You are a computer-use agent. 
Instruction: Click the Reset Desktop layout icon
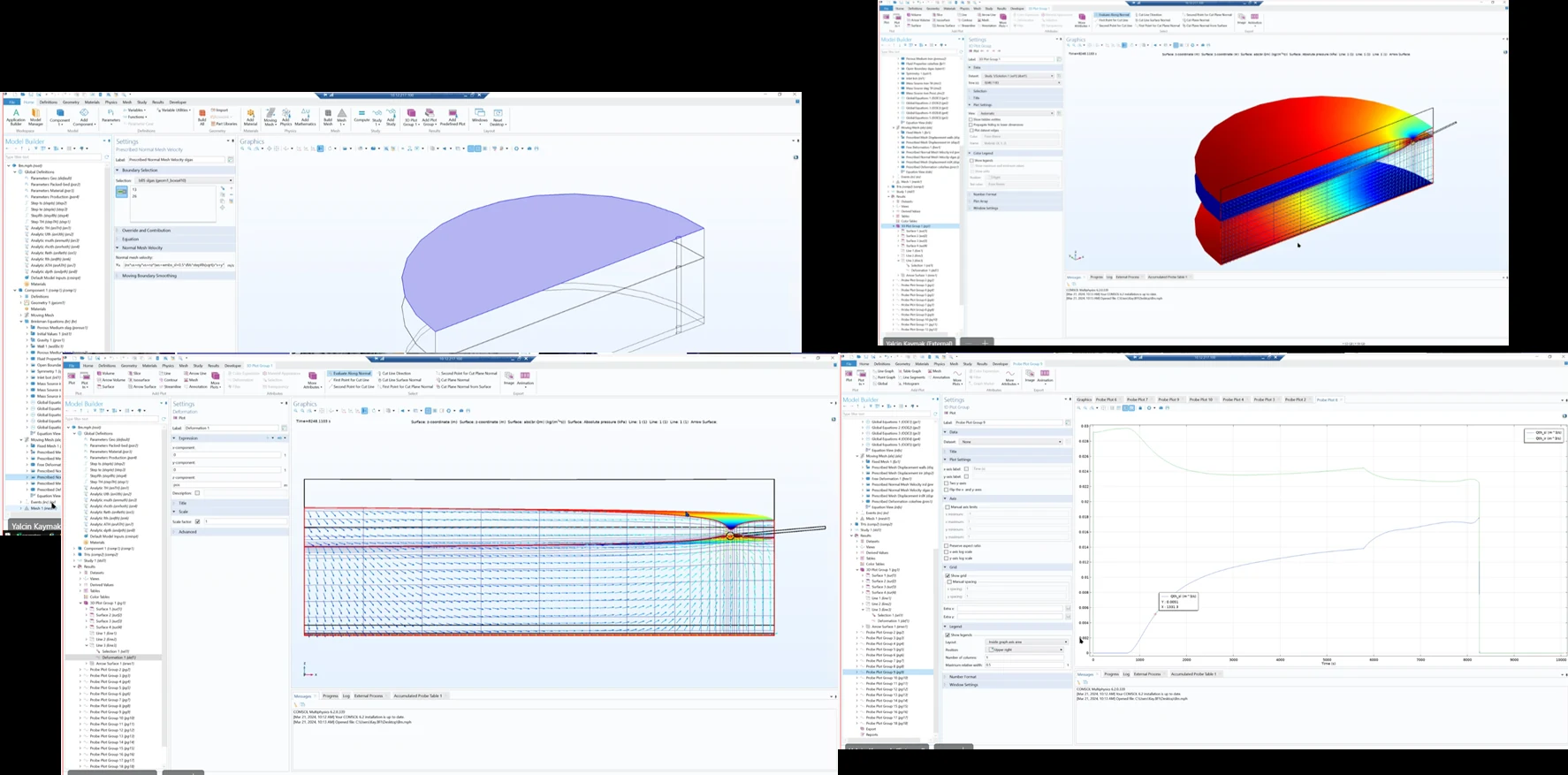[498, 117]
